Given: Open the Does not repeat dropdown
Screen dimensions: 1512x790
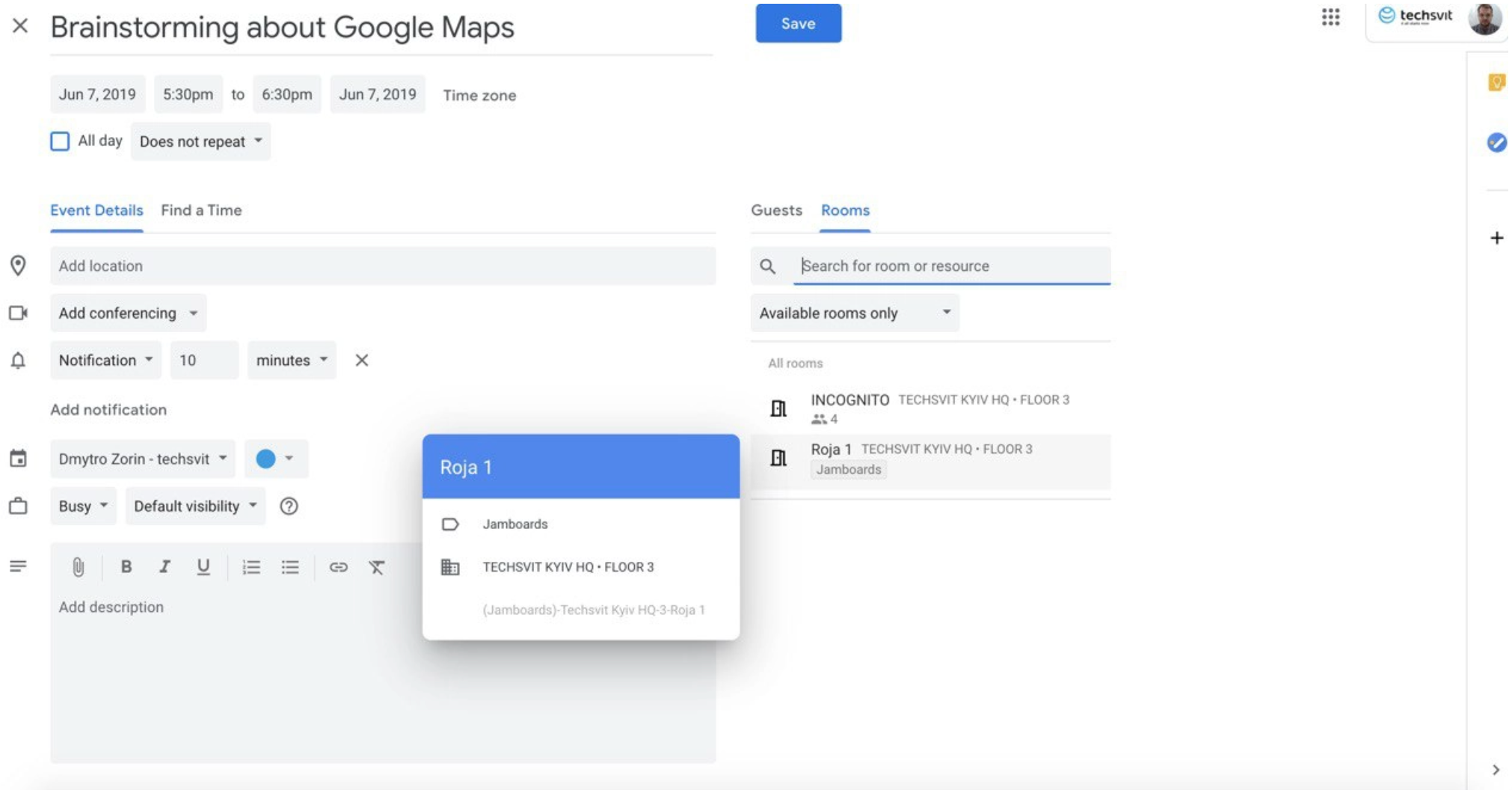Looking at the screenshot, I should [x=200, y=141].
